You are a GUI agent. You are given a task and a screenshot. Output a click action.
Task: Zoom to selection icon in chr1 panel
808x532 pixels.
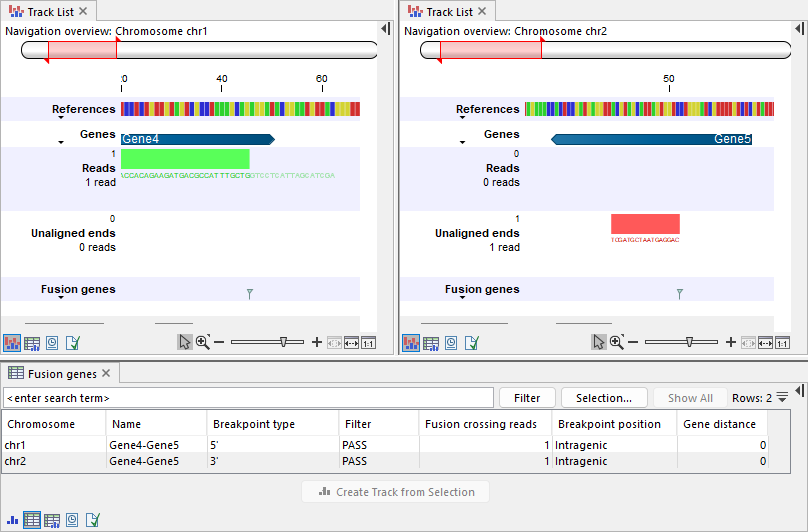click(334, 343)
